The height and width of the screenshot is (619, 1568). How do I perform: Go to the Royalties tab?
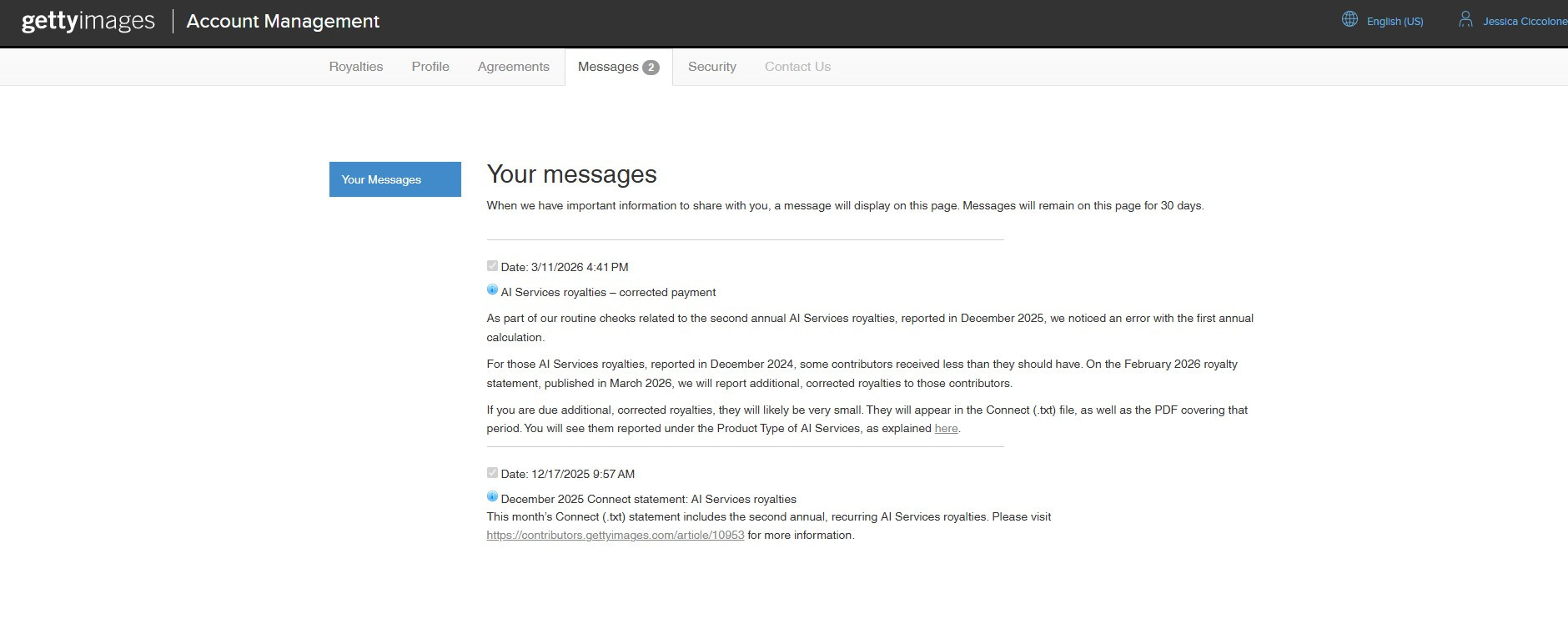pyautogui.click(x=356, y=67)
